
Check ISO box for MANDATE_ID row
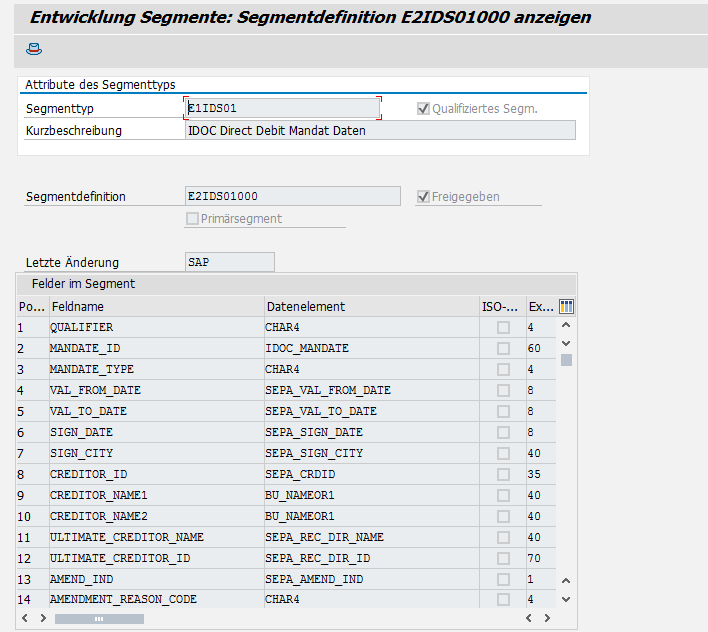point(503,348)
